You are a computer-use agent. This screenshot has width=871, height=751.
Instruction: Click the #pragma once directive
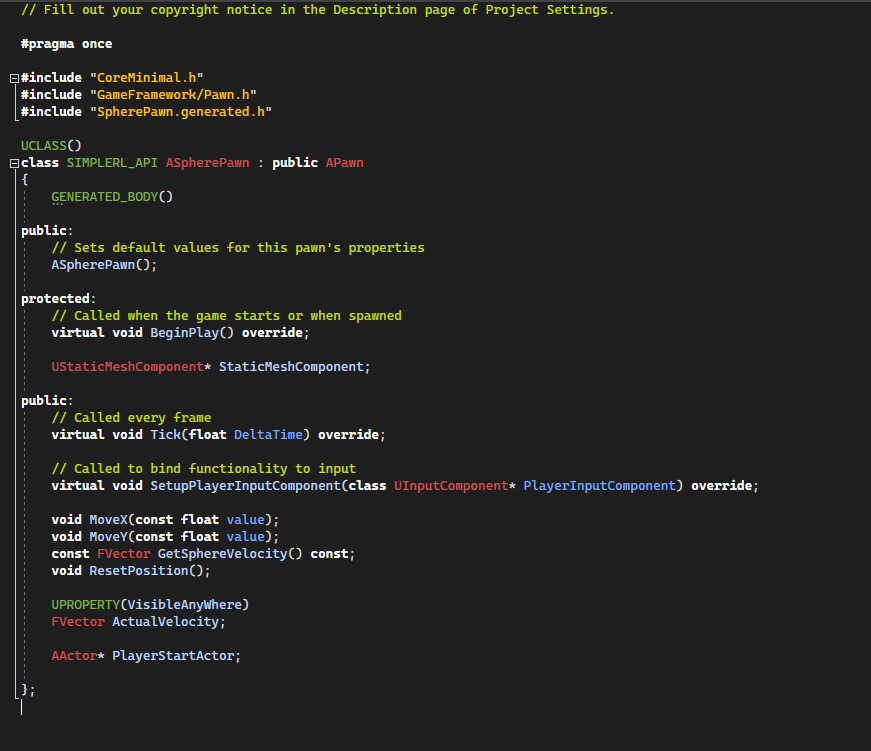coord(67,44)
